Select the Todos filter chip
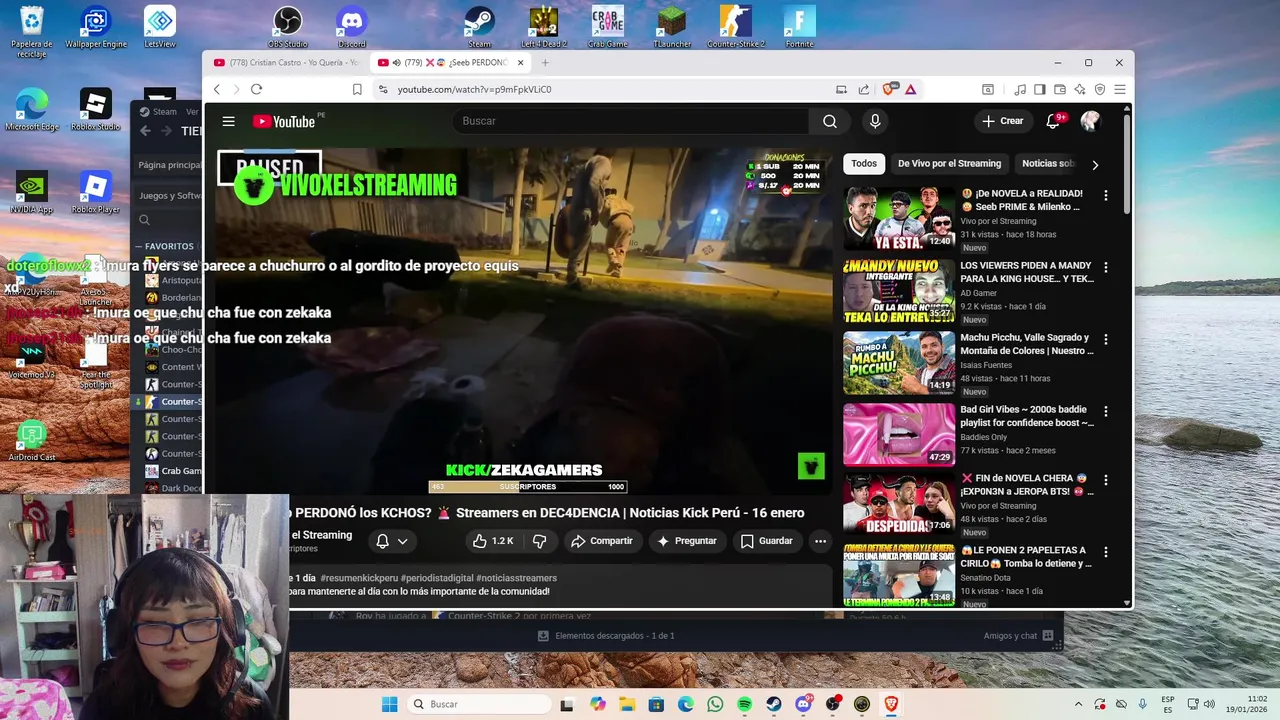Image resolution: width=1280 pixels, height=720 pixels. point(864,163)
